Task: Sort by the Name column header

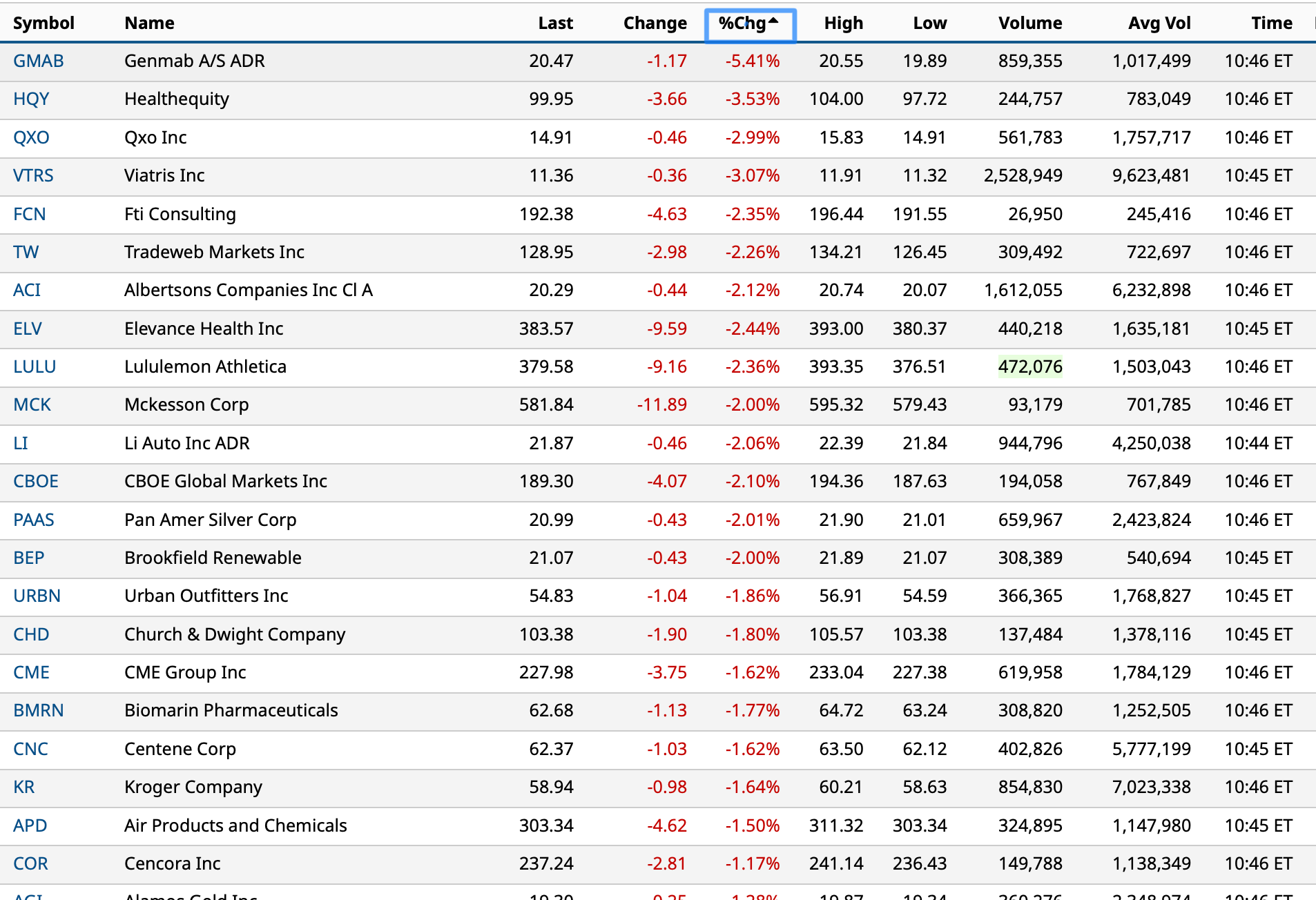Action: pos(149,23)
